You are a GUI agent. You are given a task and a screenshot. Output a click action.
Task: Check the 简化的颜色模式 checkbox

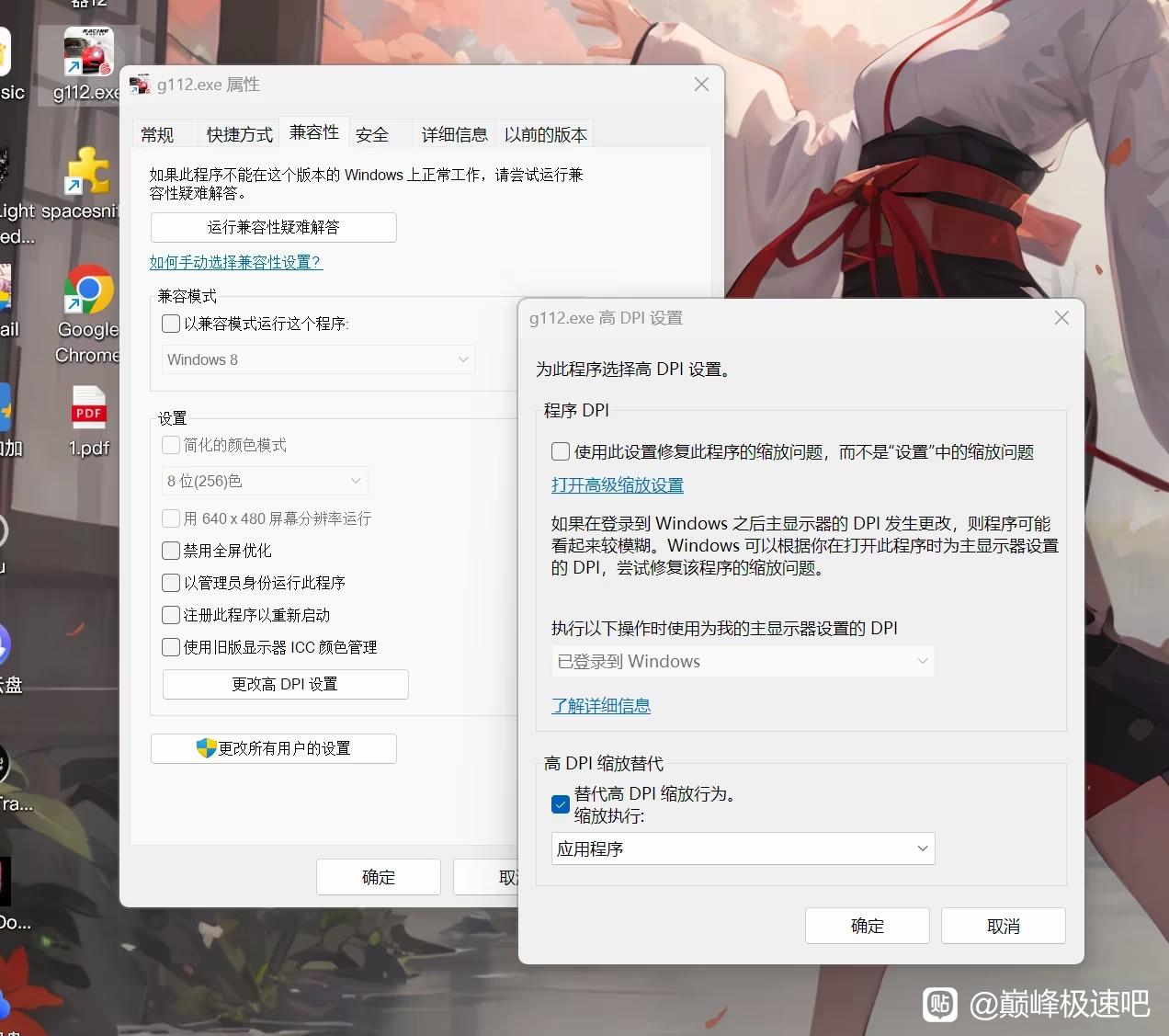pyautogui.click(x=171, y=445)
